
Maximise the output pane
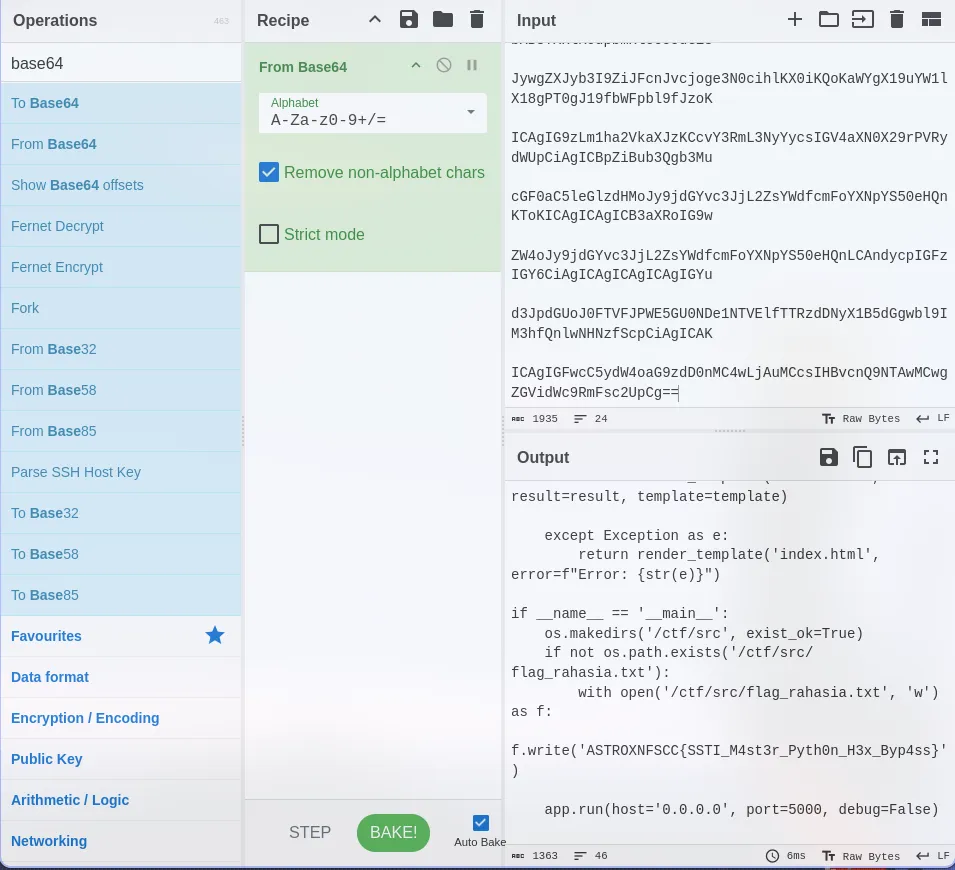931,457
